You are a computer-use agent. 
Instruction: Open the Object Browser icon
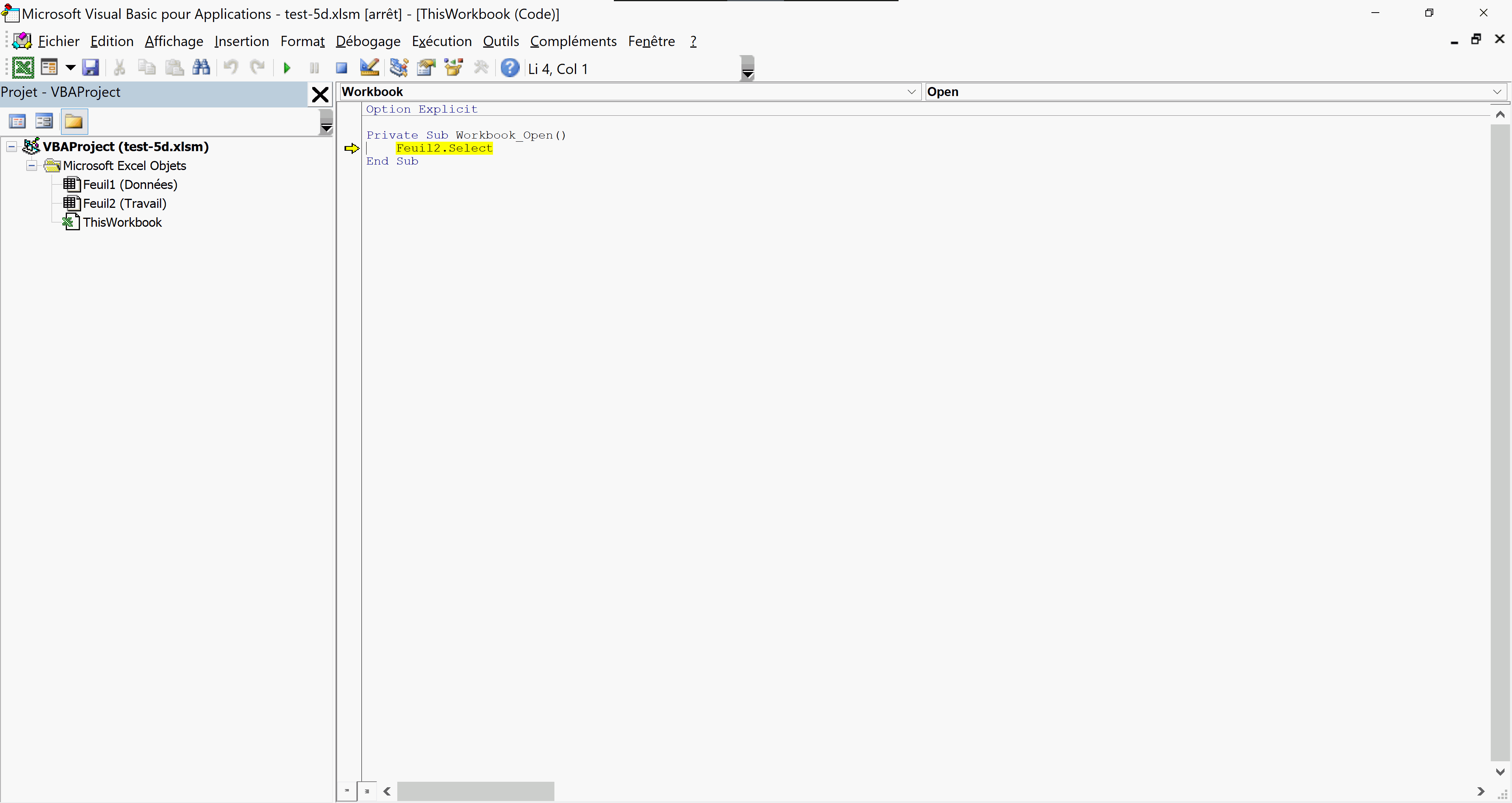tap(454, 68)
